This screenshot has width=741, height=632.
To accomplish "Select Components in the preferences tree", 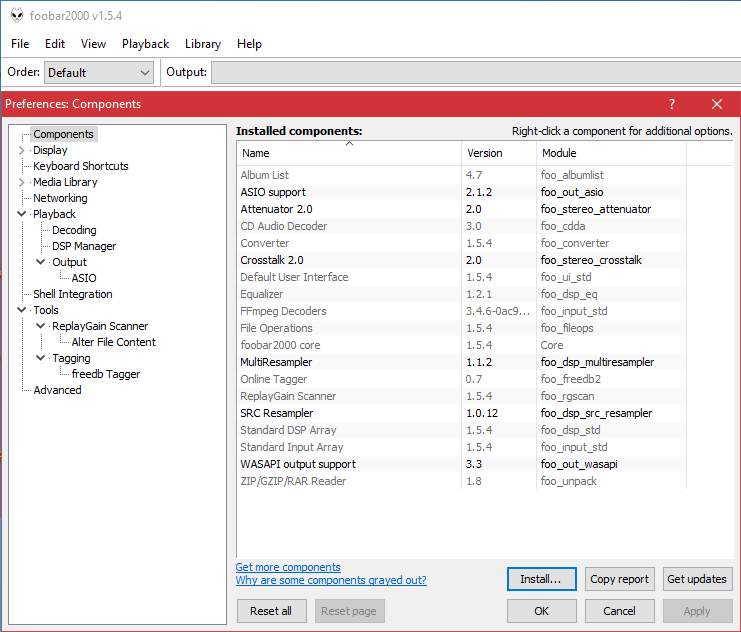I will [63, 134].
